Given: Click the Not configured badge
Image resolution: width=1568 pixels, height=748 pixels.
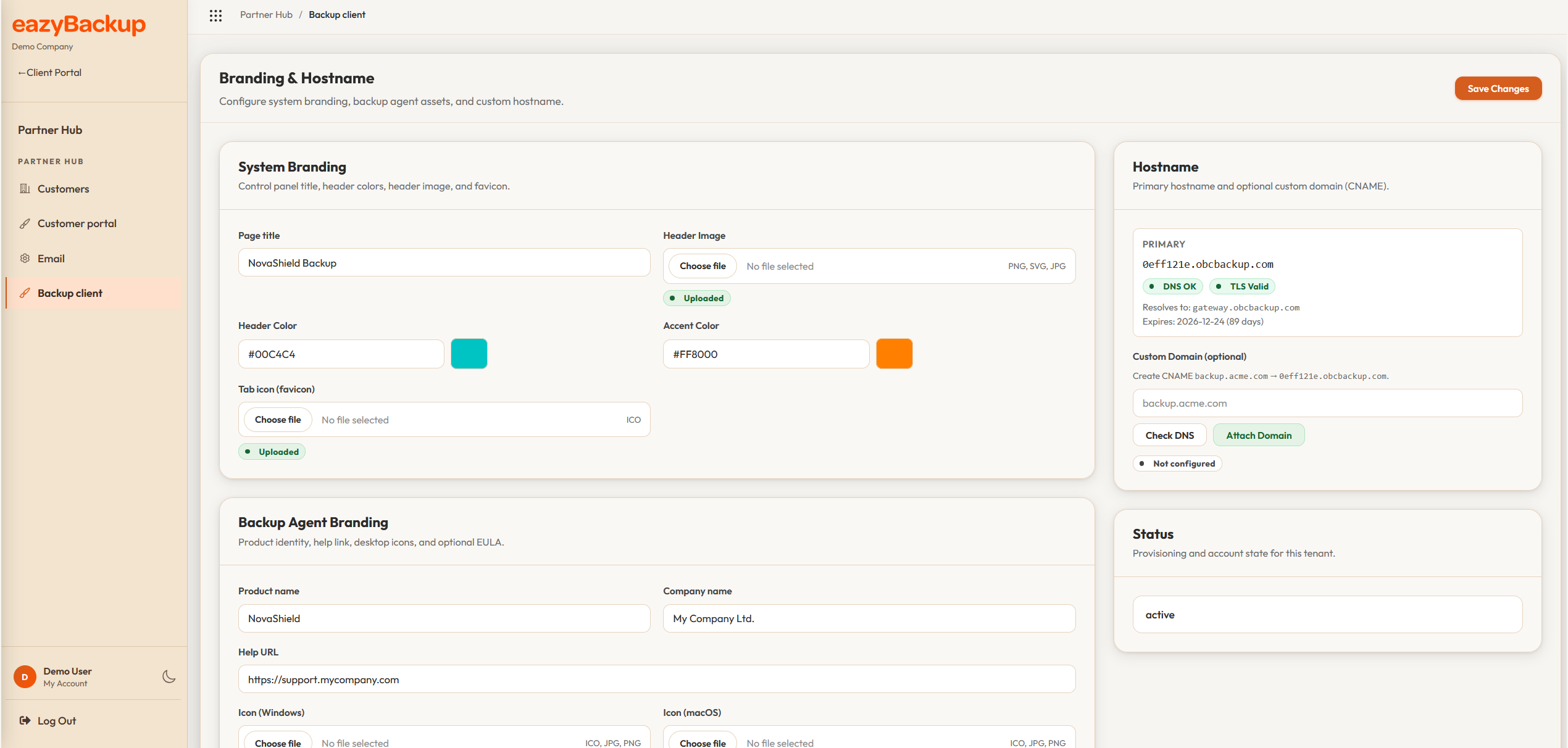Looking at the screenshot, I should pos(1177,463).
